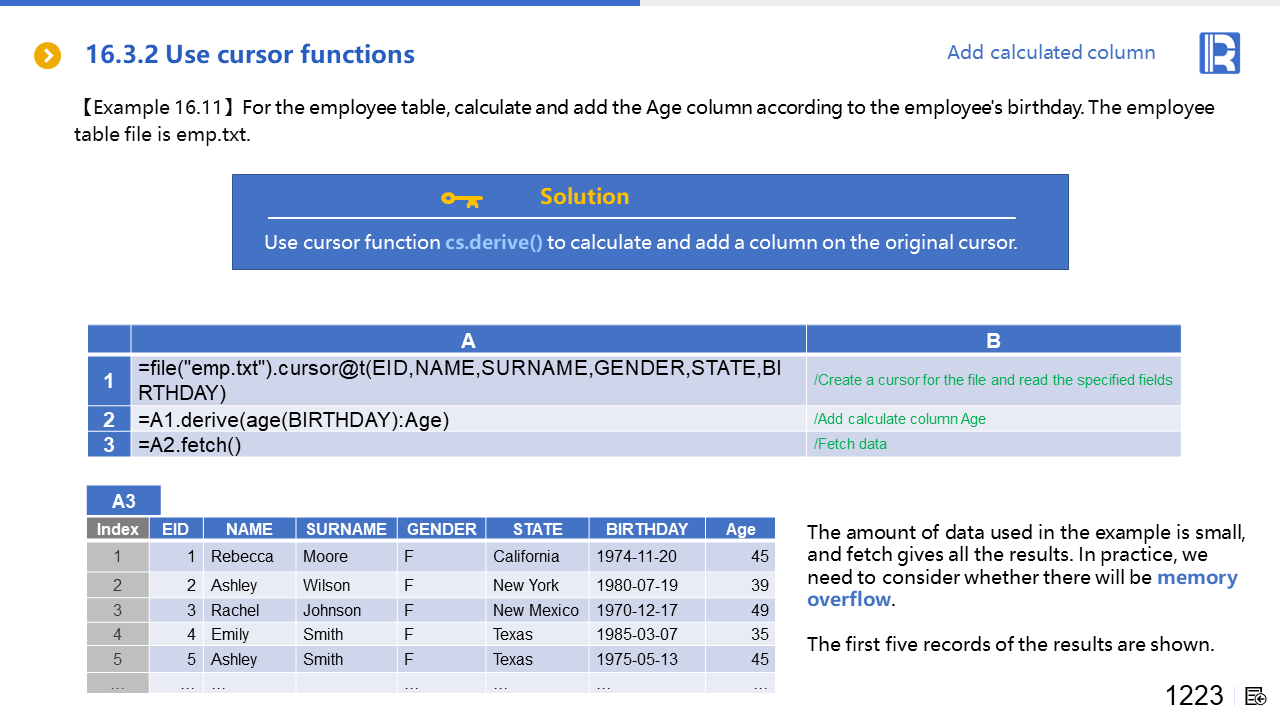Click the blue progress bar at top
Image resolution: width=1280 pixels, height=720 pixels.
320,3
